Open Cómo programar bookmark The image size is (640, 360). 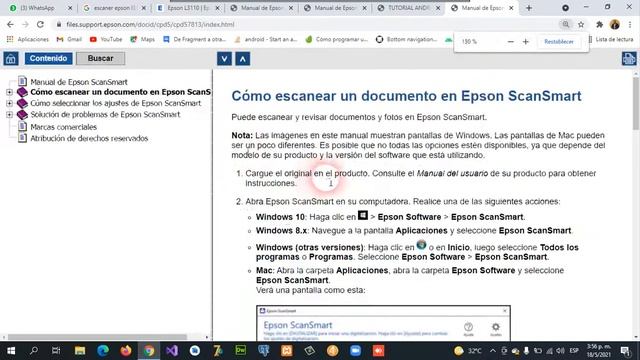pos(337,39)
